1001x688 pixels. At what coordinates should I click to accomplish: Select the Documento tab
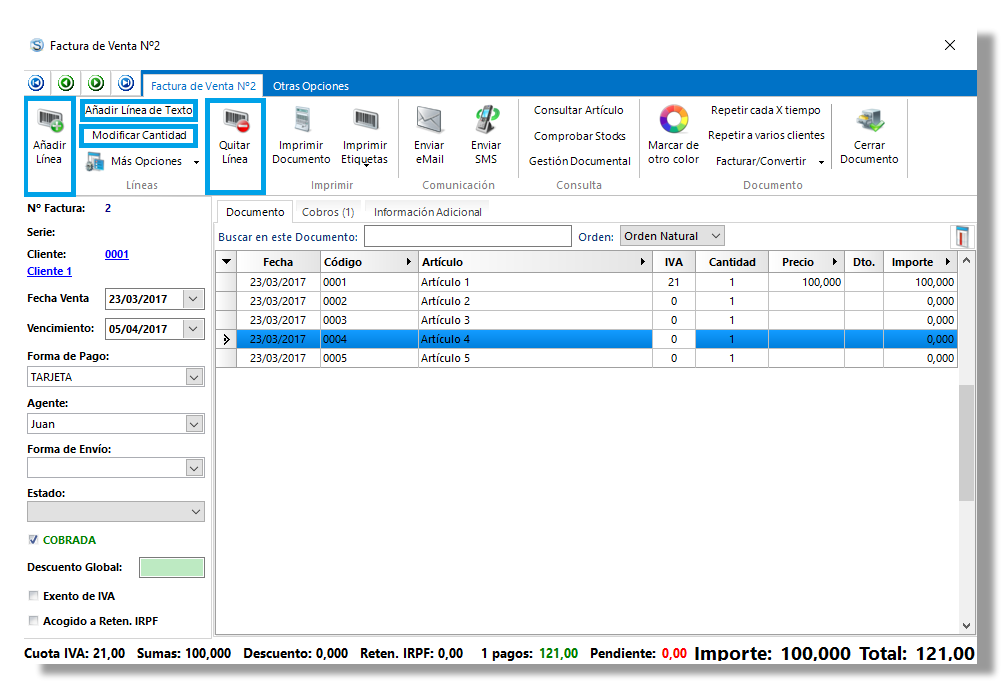[255, 212]
